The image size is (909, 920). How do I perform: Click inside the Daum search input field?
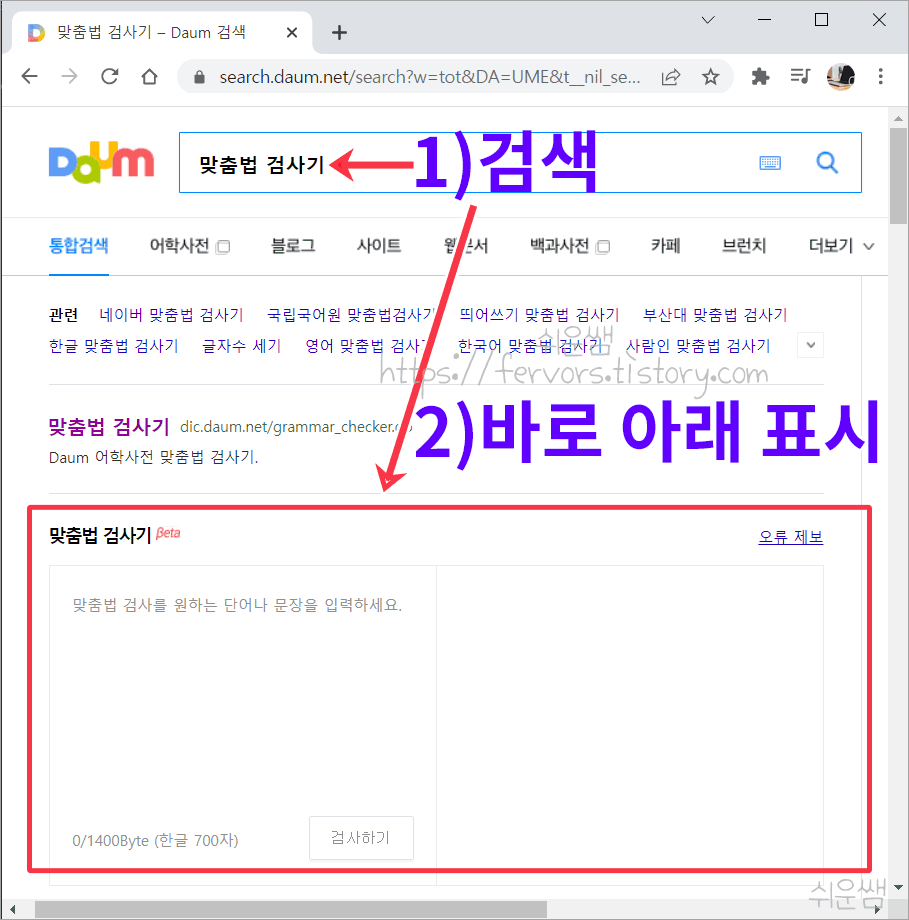(520, 163)
